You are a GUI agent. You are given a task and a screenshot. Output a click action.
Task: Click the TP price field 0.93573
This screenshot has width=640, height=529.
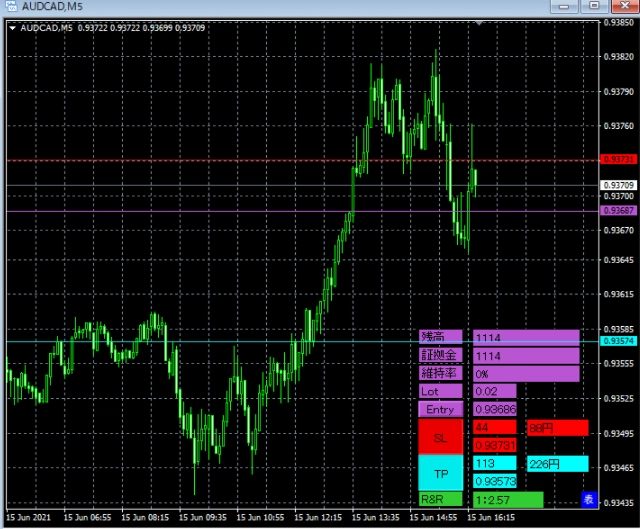click(495, 481)
